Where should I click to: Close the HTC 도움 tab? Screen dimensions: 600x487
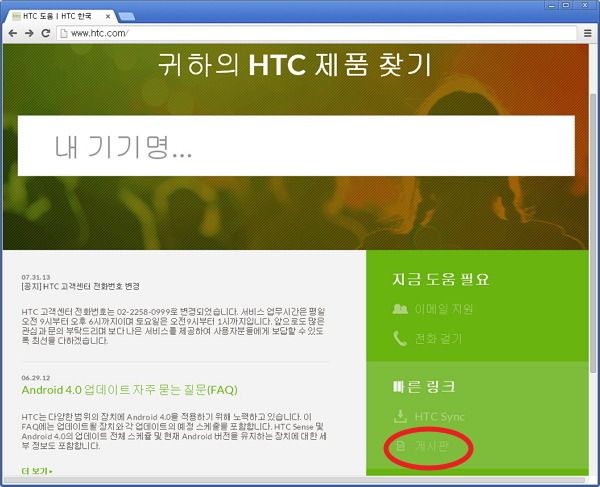[108, 16]
